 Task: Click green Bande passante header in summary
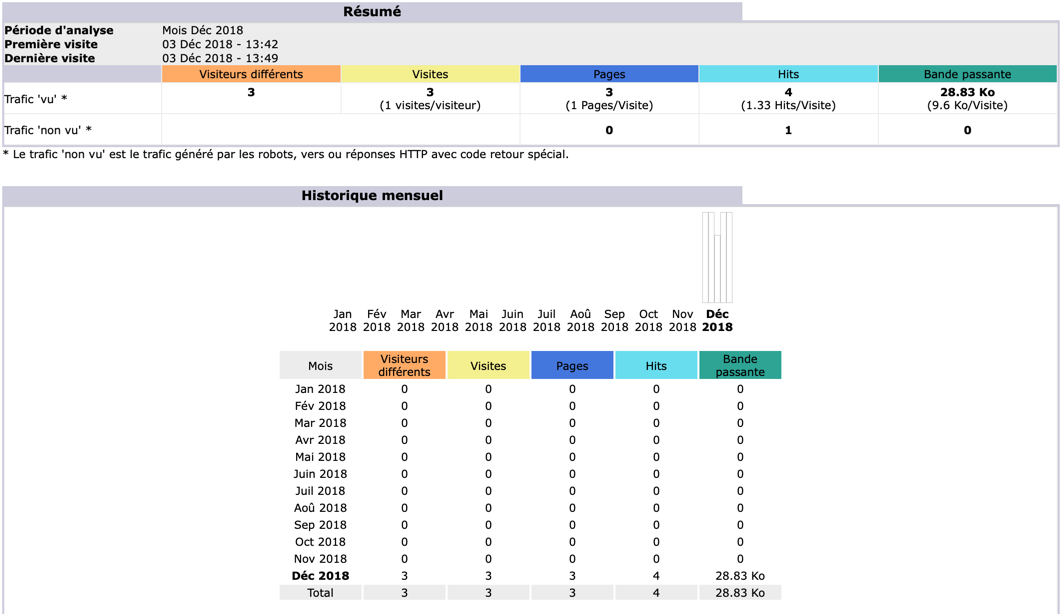tap(967, 74)
